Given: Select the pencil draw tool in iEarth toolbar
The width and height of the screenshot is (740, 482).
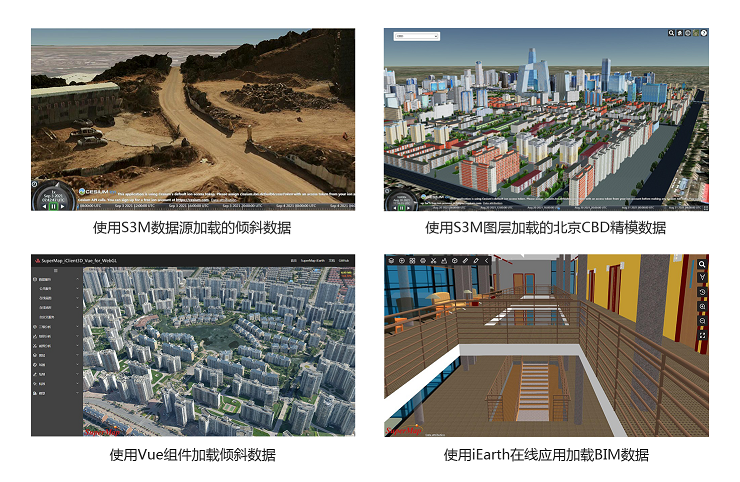Looking at the screenshot, I should click(476, 261).
